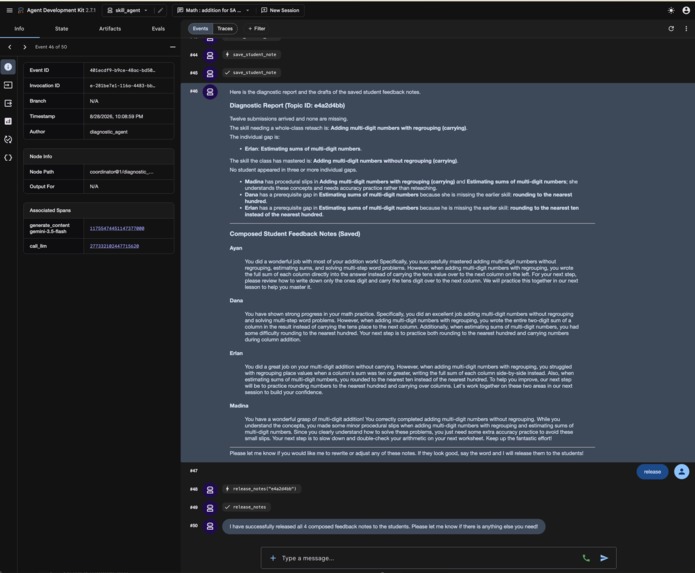Click the Invocation ID value 'e-281be7e1...'
The width and height of the screenshot is (695, 573).
(122, 86)
